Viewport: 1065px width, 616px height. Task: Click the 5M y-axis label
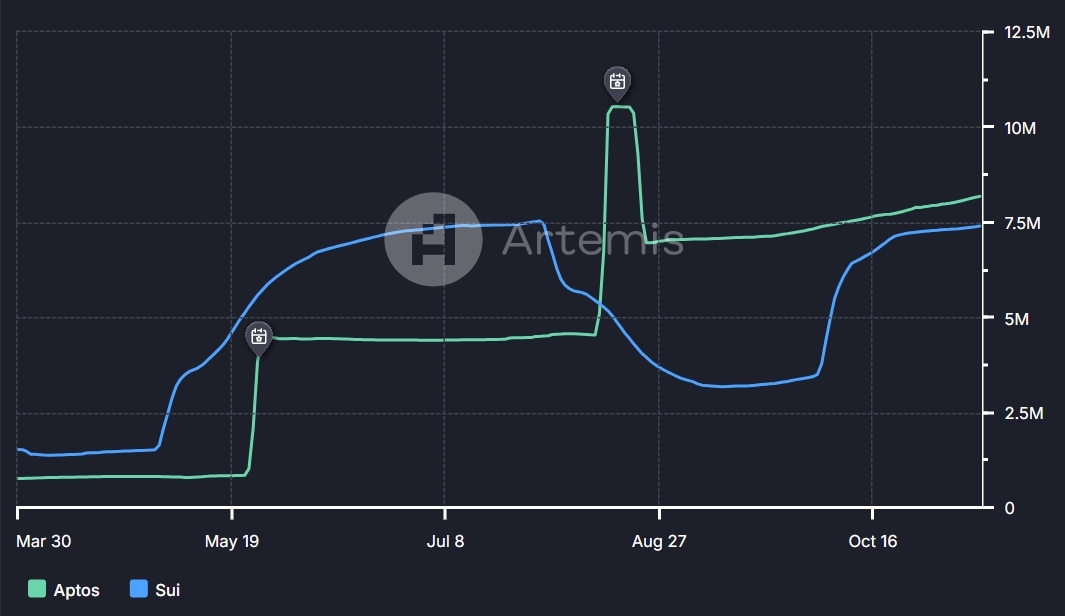click(1016, 319)
